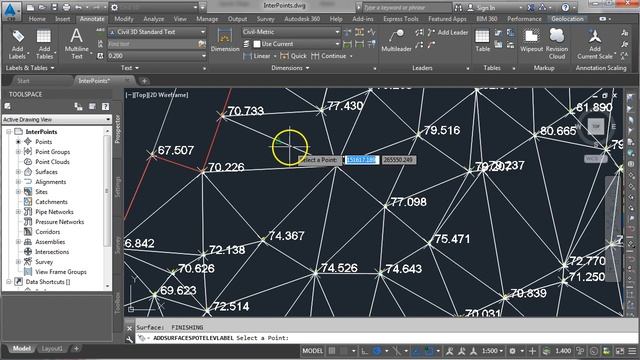The width and height of the screenshot is (640, 360).
Task: Select the Wipeout tool
Action: [531, 40]
